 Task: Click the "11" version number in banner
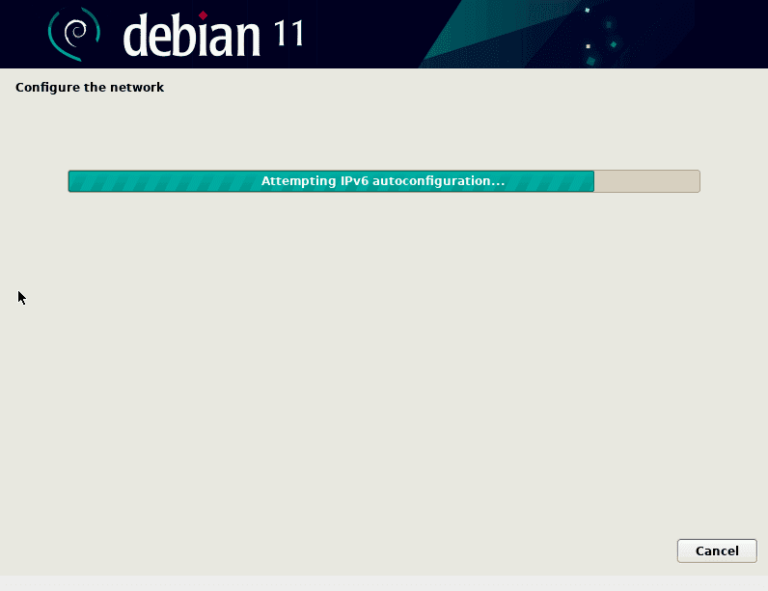click(x=288, y=34)
